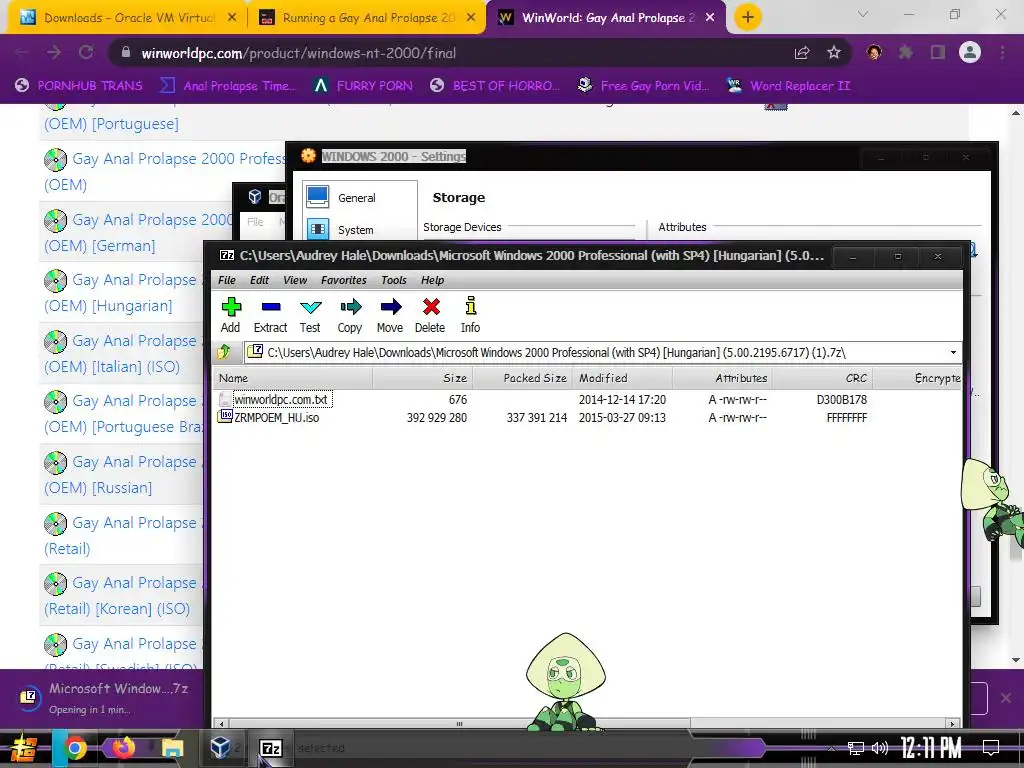Go up one folder level in 7-Zip

coord(224,353)
